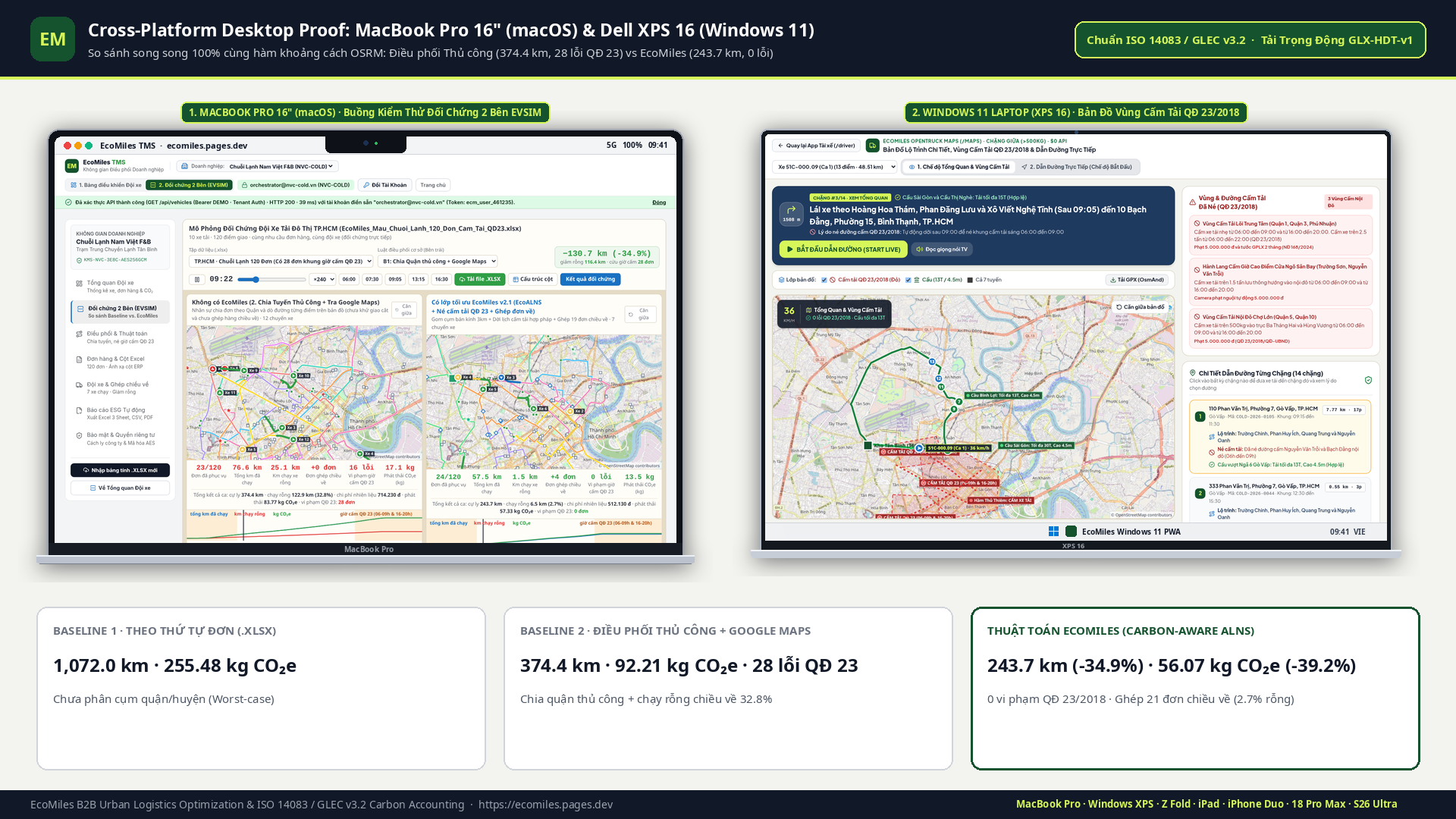Image resolution: width=1456 pixels, height=819 pixels.
Task: Open the Windows Start icon in XPS taskbar
Action: tap(1053, 532)
